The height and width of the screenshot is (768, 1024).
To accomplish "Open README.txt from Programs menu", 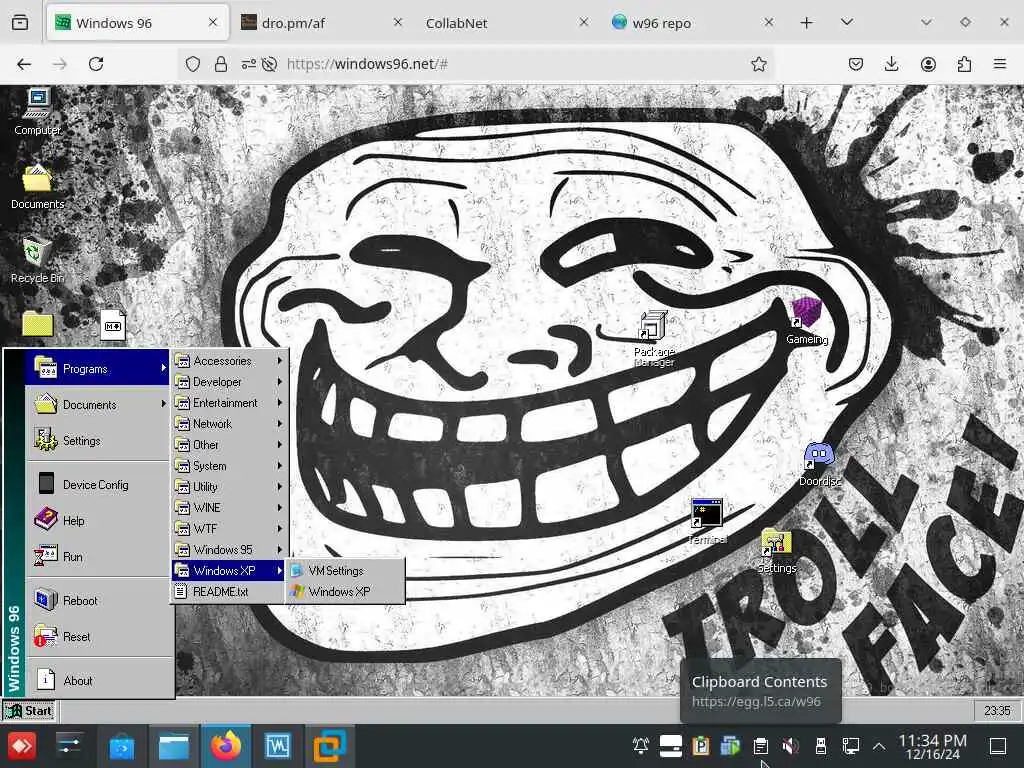I will coord(229,591).
